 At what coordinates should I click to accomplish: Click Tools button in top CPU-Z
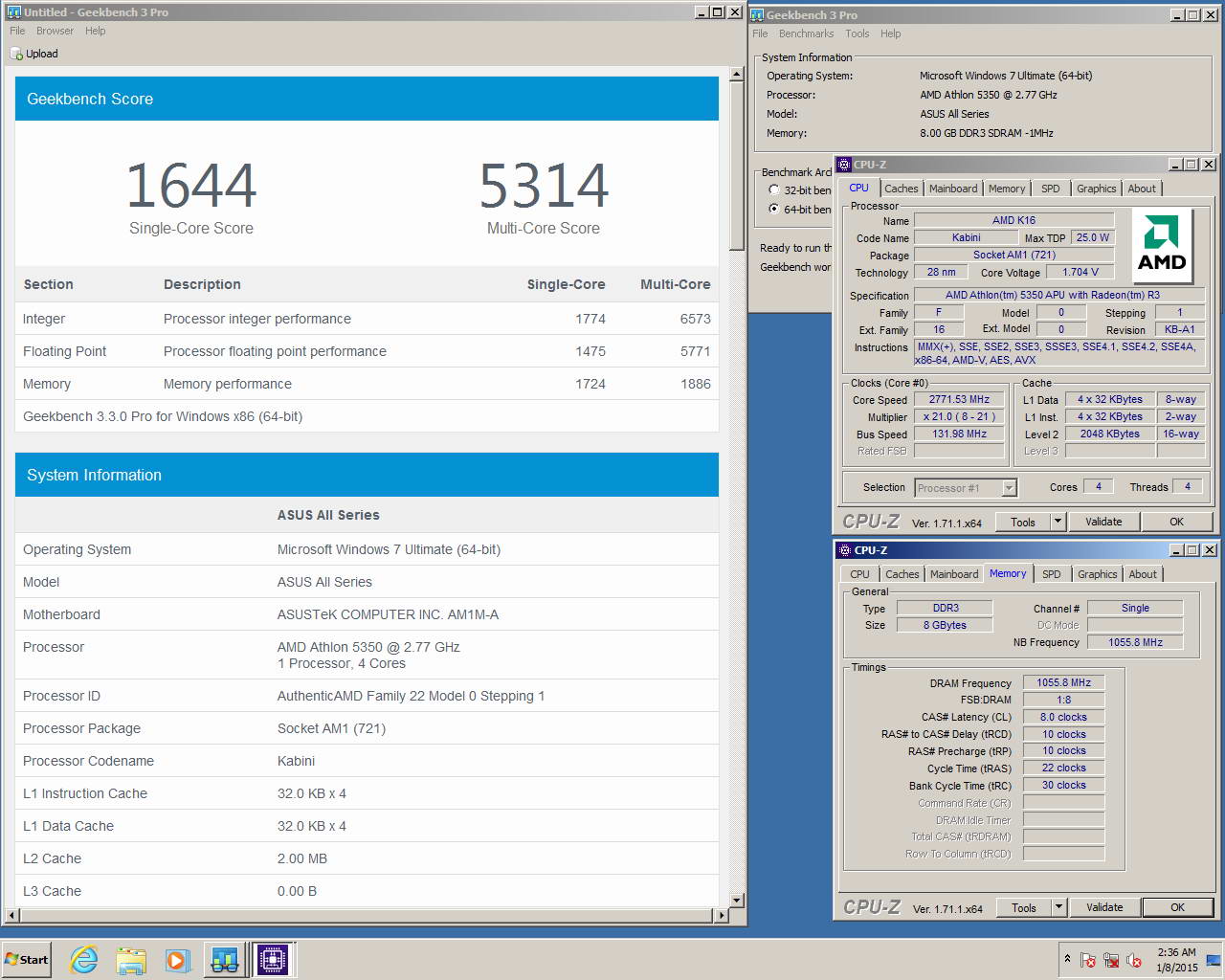click(1023, 522)
